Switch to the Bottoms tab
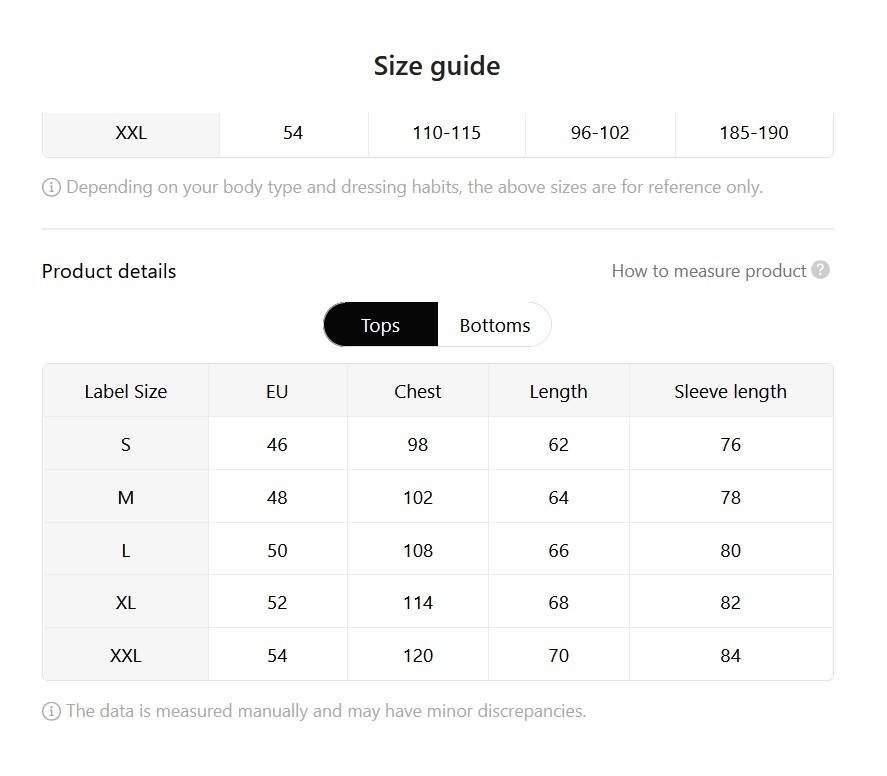The width and height of the screenshot is (887, 776). point(494,325)
